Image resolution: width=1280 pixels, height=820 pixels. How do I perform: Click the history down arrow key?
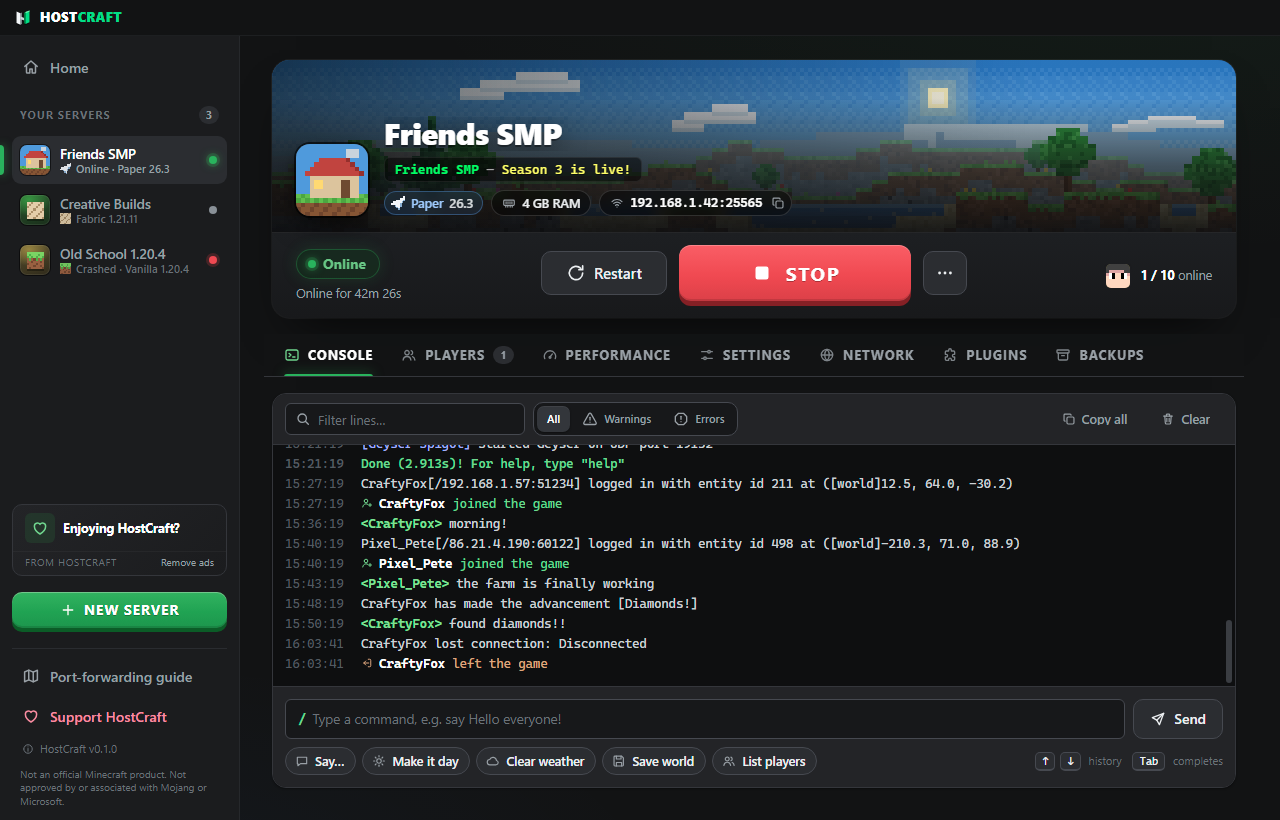tap(1071, 761)
